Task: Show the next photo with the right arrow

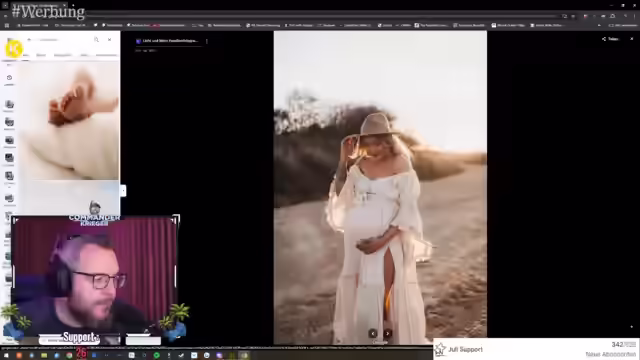Action: [x=387, y=333]
